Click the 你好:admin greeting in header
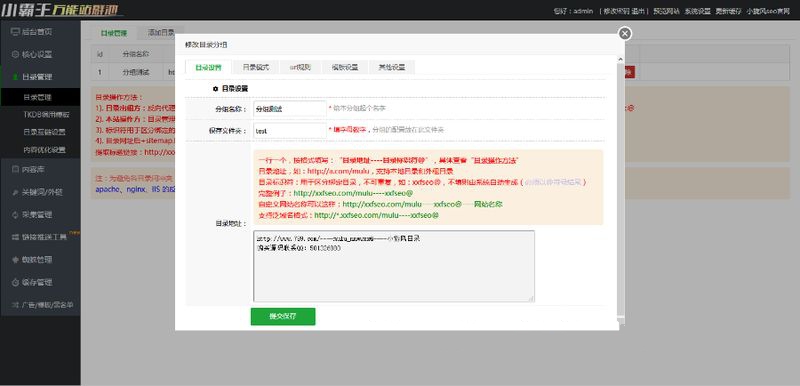800x386 pixels. [573, 11]
